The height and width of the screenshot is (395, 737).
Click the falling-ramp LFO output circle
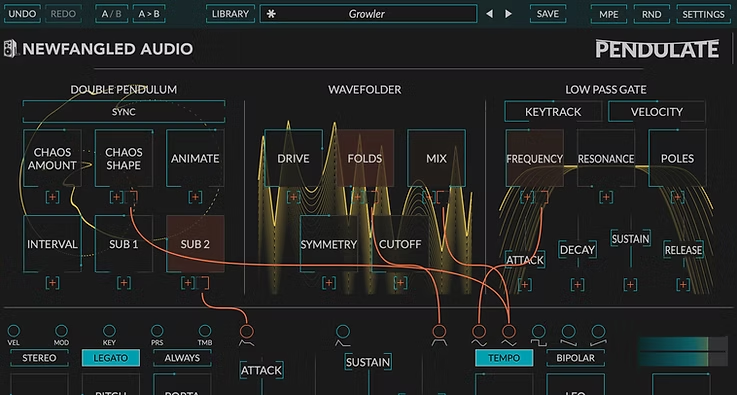[x=569, y=332]
